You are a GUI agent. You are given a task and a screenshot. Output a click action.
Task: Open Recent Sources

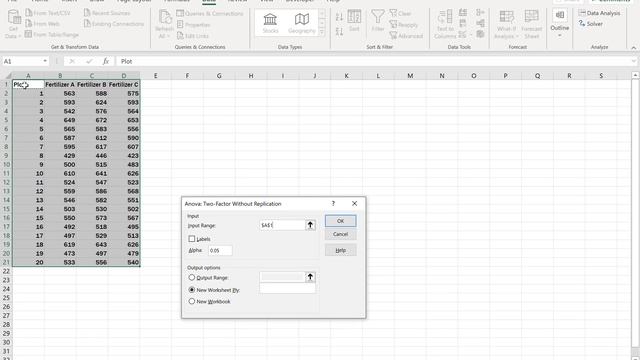point(107,13)
